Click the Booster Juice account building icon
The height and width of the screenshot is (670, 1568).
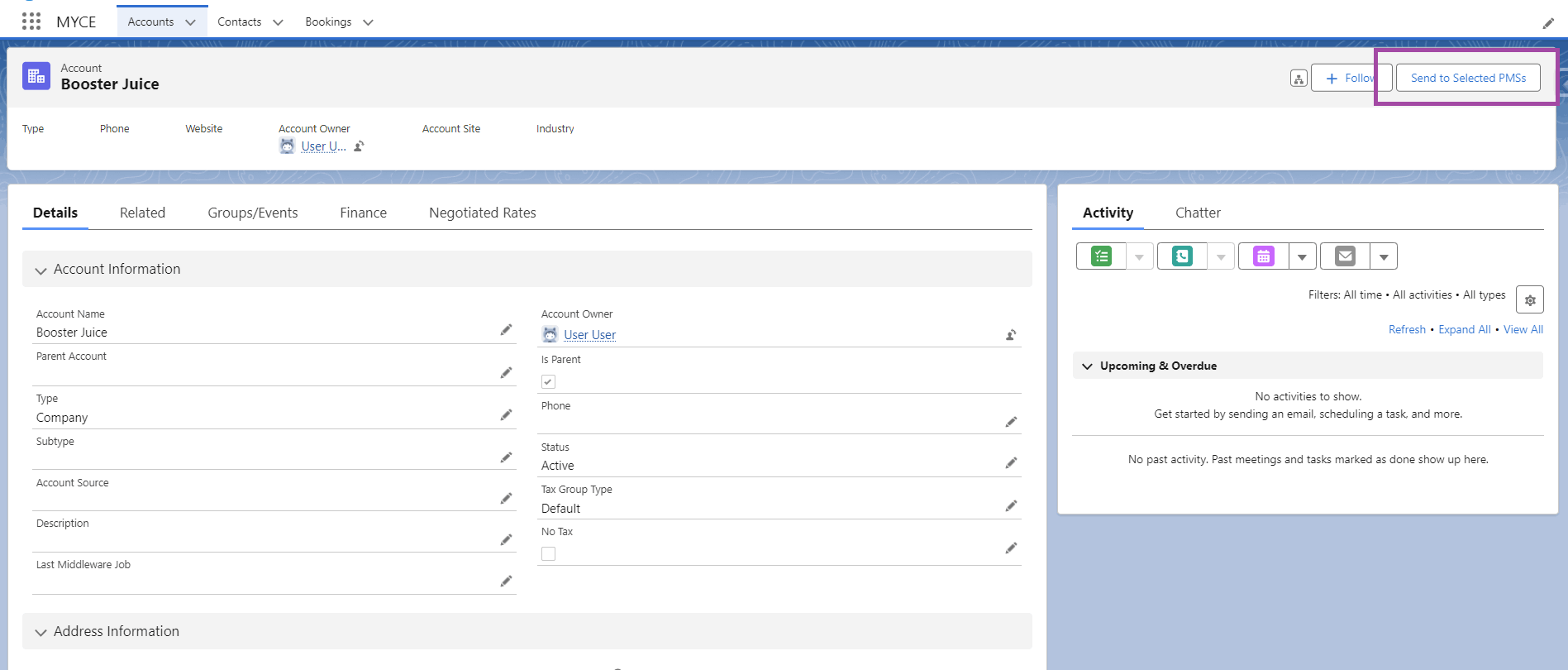(36, 76)
